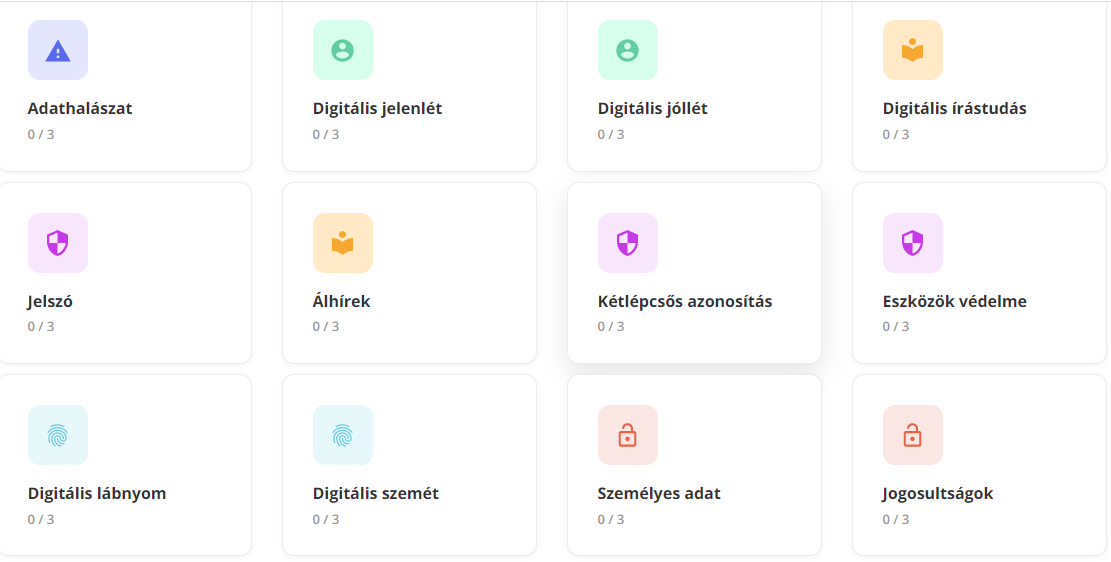Screen dimensions: 1111x562
Task: Click the Adathalászat warning triangle icon
Action: tap(58, 50)
